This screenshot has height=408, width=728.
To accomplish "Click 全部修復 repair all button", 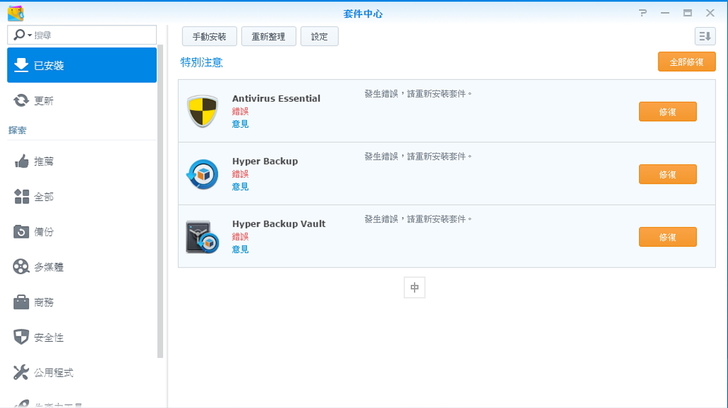I will 687,62.
